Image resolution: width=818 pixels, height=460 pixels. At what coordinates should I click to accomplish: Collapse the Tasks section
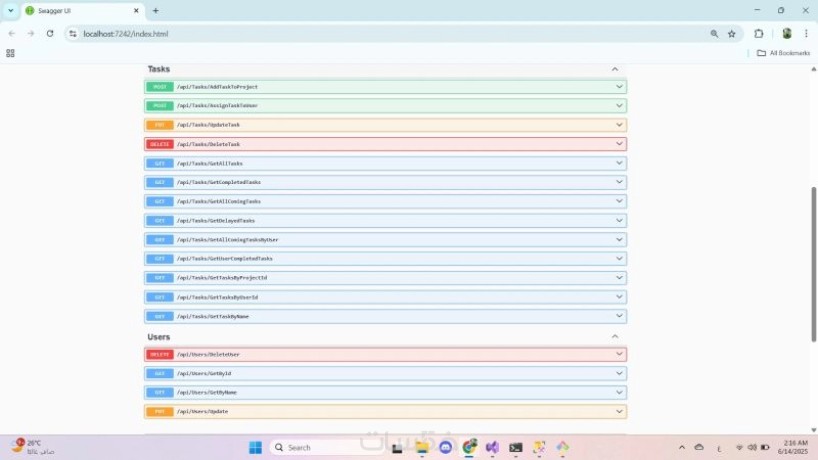(615, 69)
